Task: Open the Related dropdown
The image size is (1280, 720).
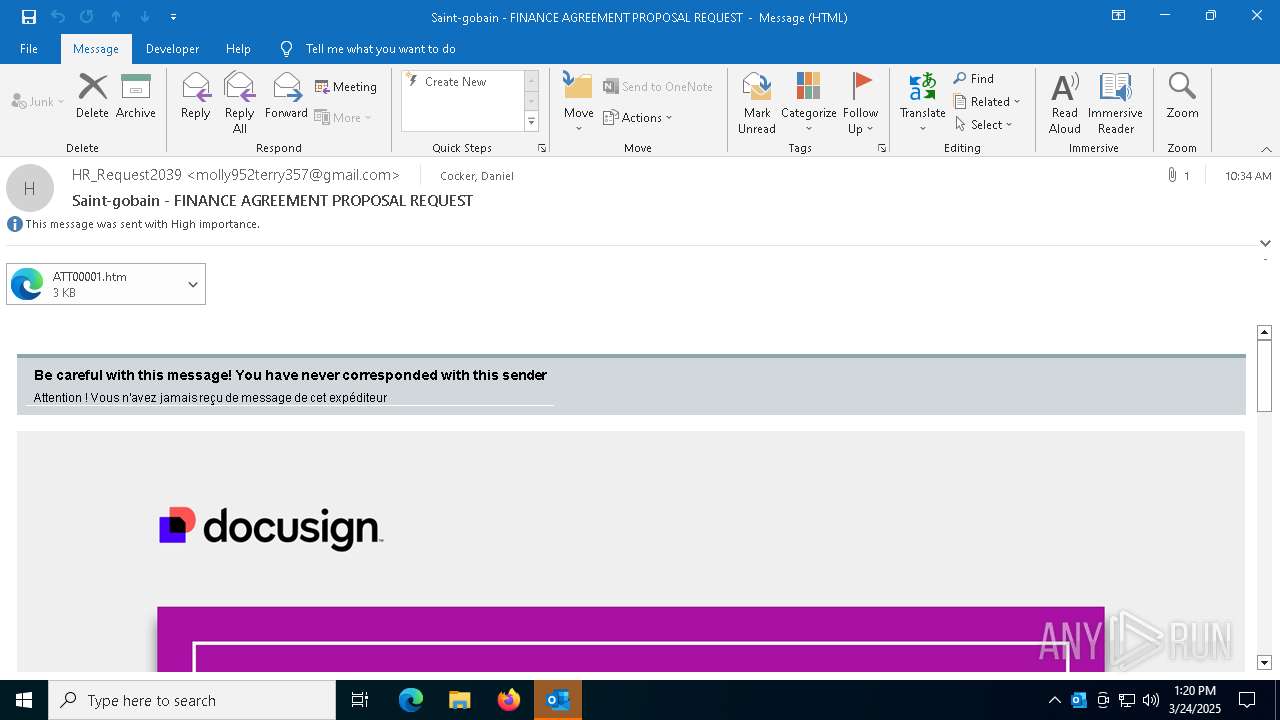Action: (987, 102)
